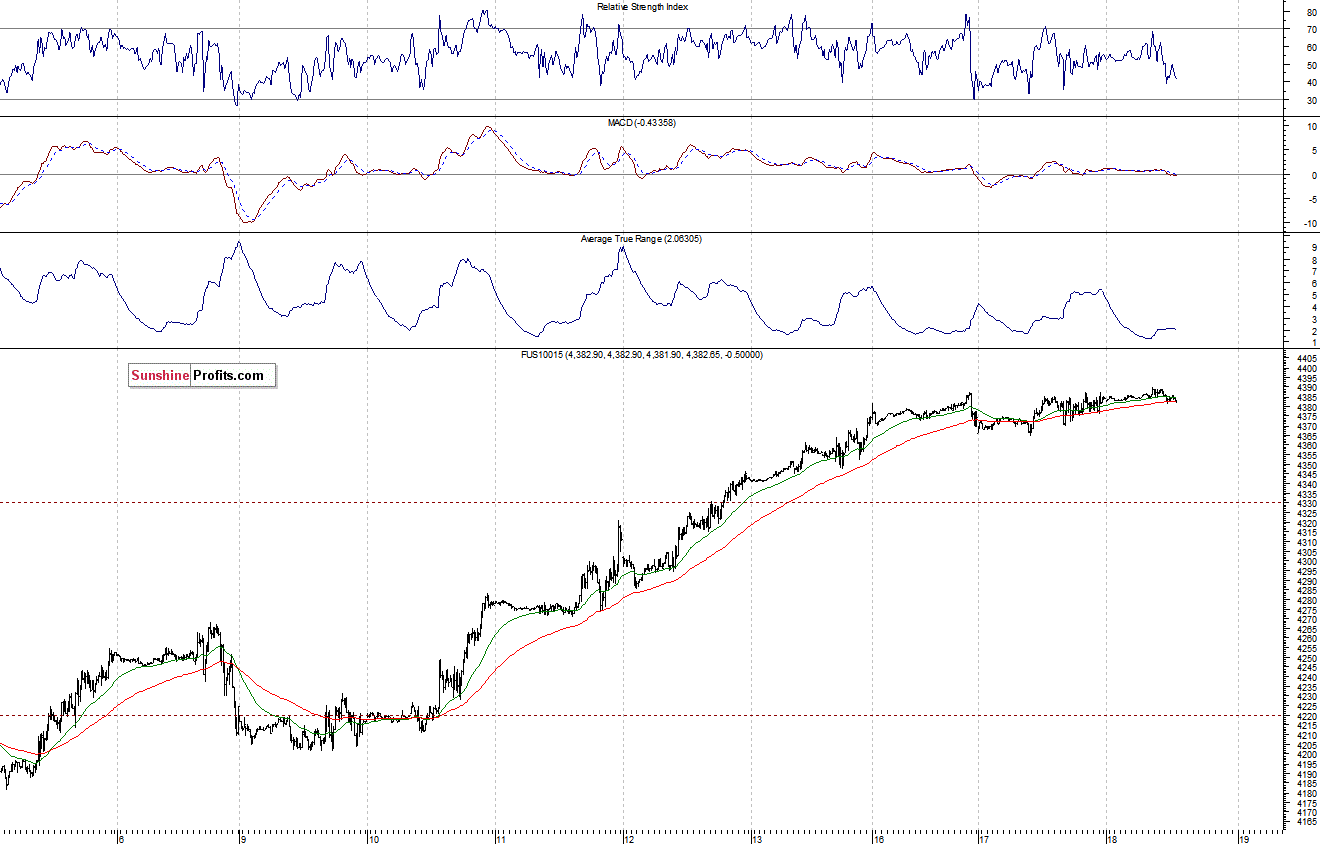
Task: Select the 4330 price axis label
Action: tap(1305, 504)
